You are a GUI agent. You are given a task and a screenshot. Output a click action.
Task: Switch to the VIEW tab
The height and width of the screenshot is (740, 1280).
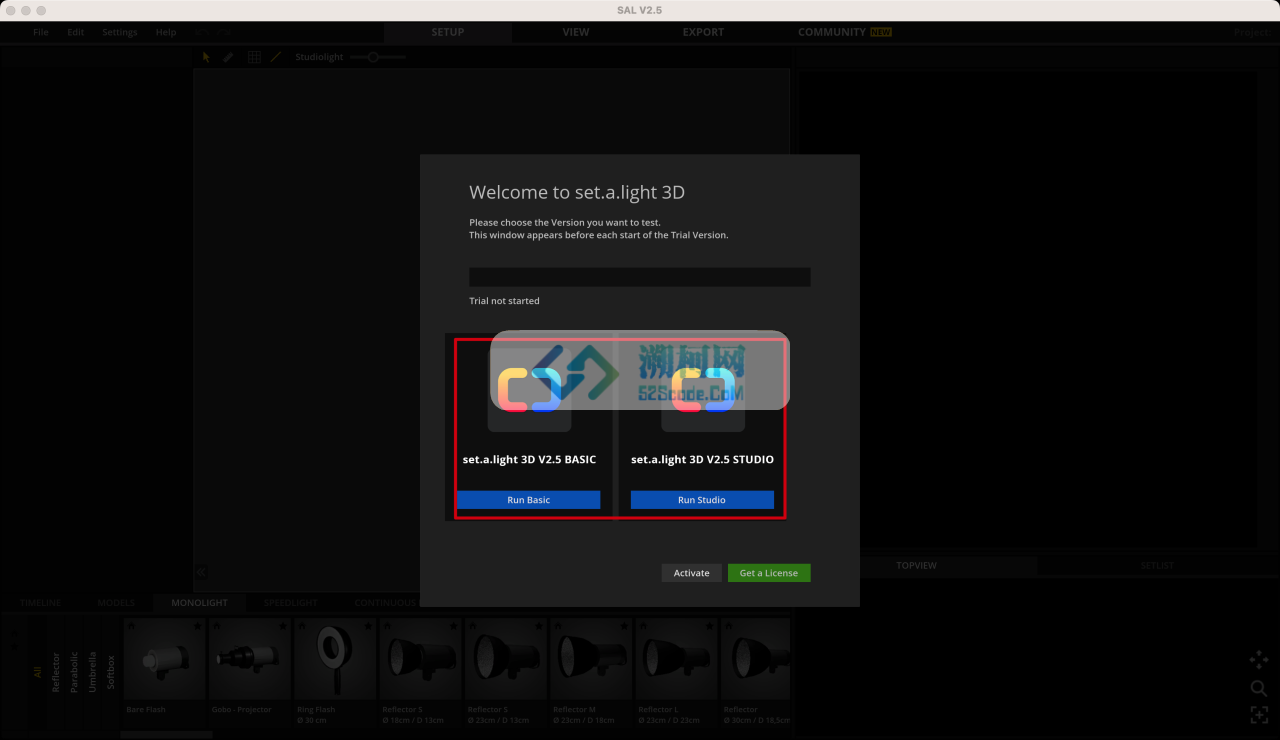pyautogui.click(x=576, y=32)
